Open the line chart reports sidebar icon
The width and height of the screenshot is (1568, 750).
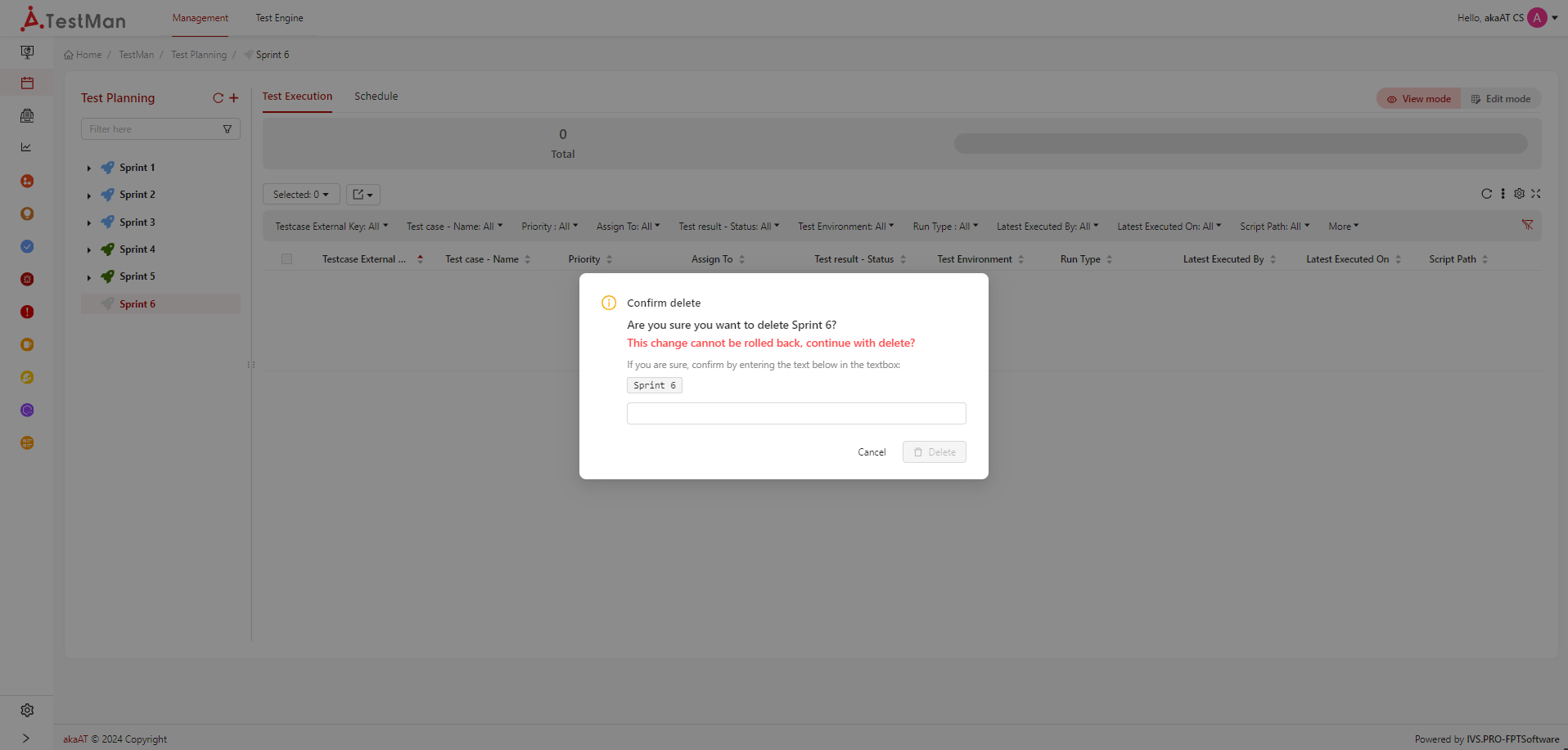tap(27, 147)
